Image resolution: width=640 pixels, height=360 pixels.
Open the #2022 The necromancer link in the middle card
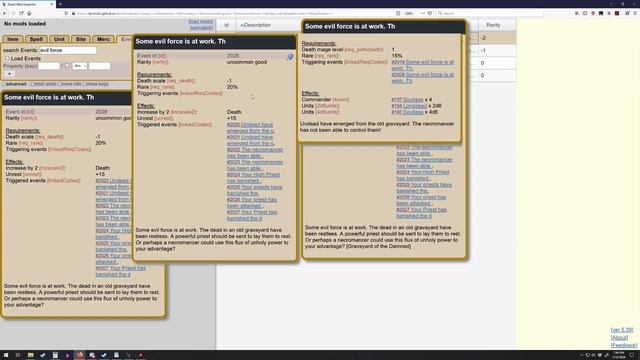255,153
